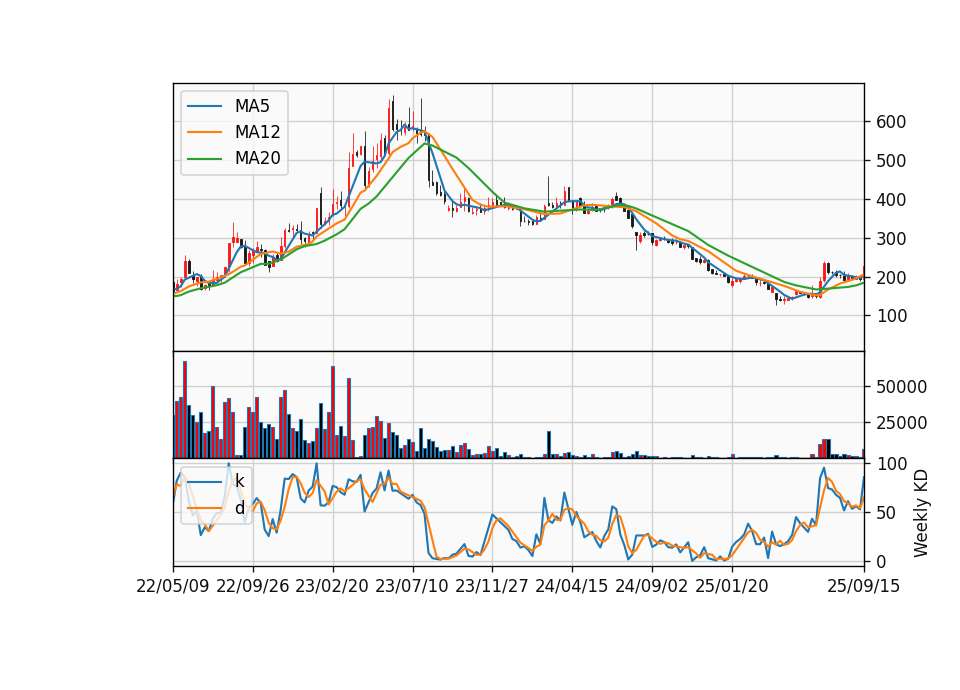Click the MA12 legend label
Screen dimensions: 960x690
(257, 132)
